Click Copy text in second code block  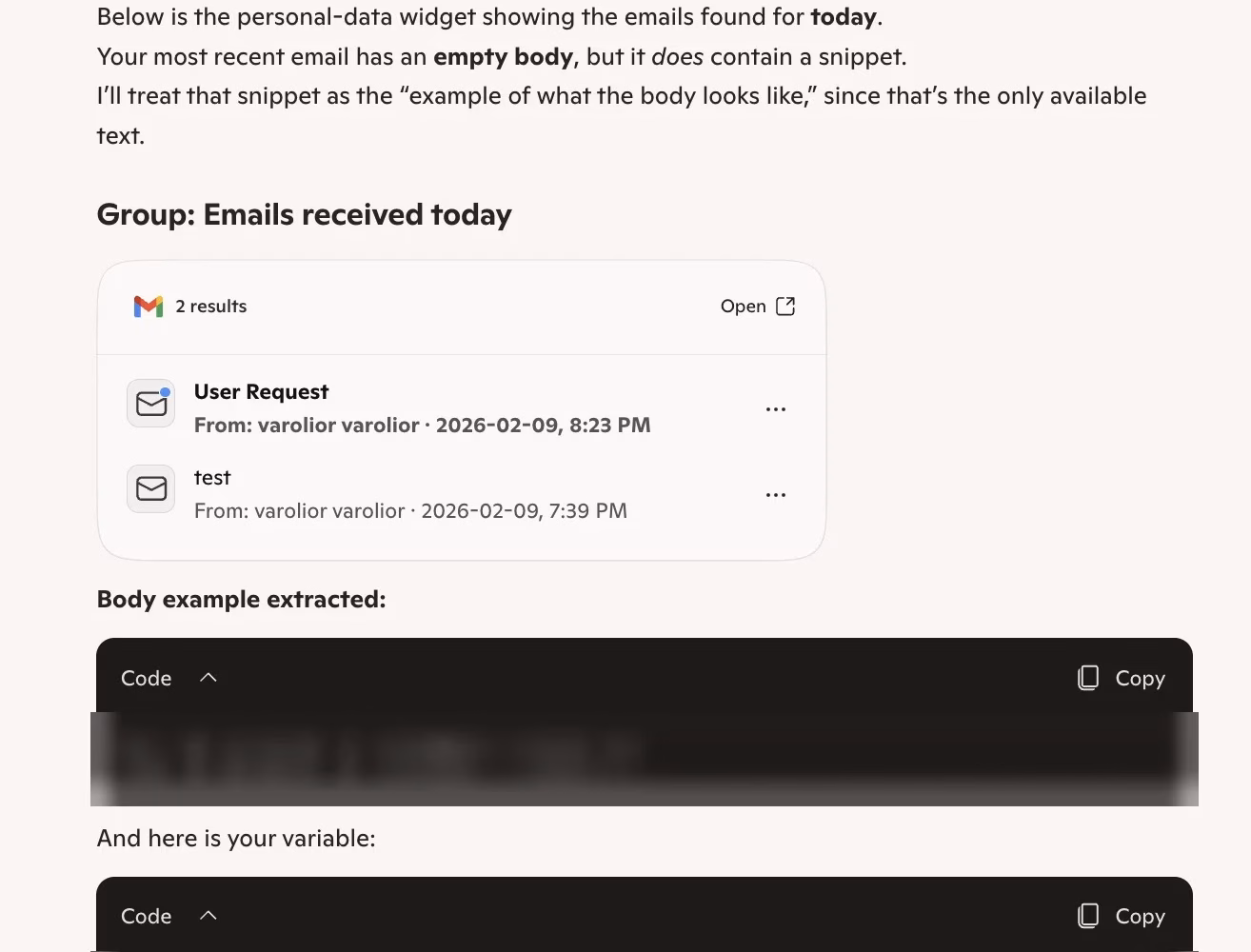click(1141, 916)
